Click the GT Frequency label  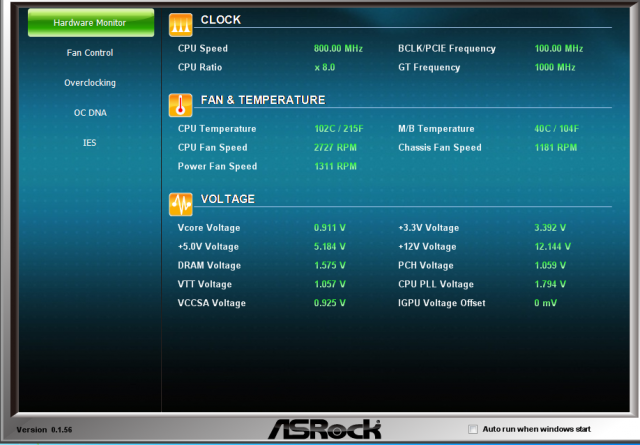[429, 67]
